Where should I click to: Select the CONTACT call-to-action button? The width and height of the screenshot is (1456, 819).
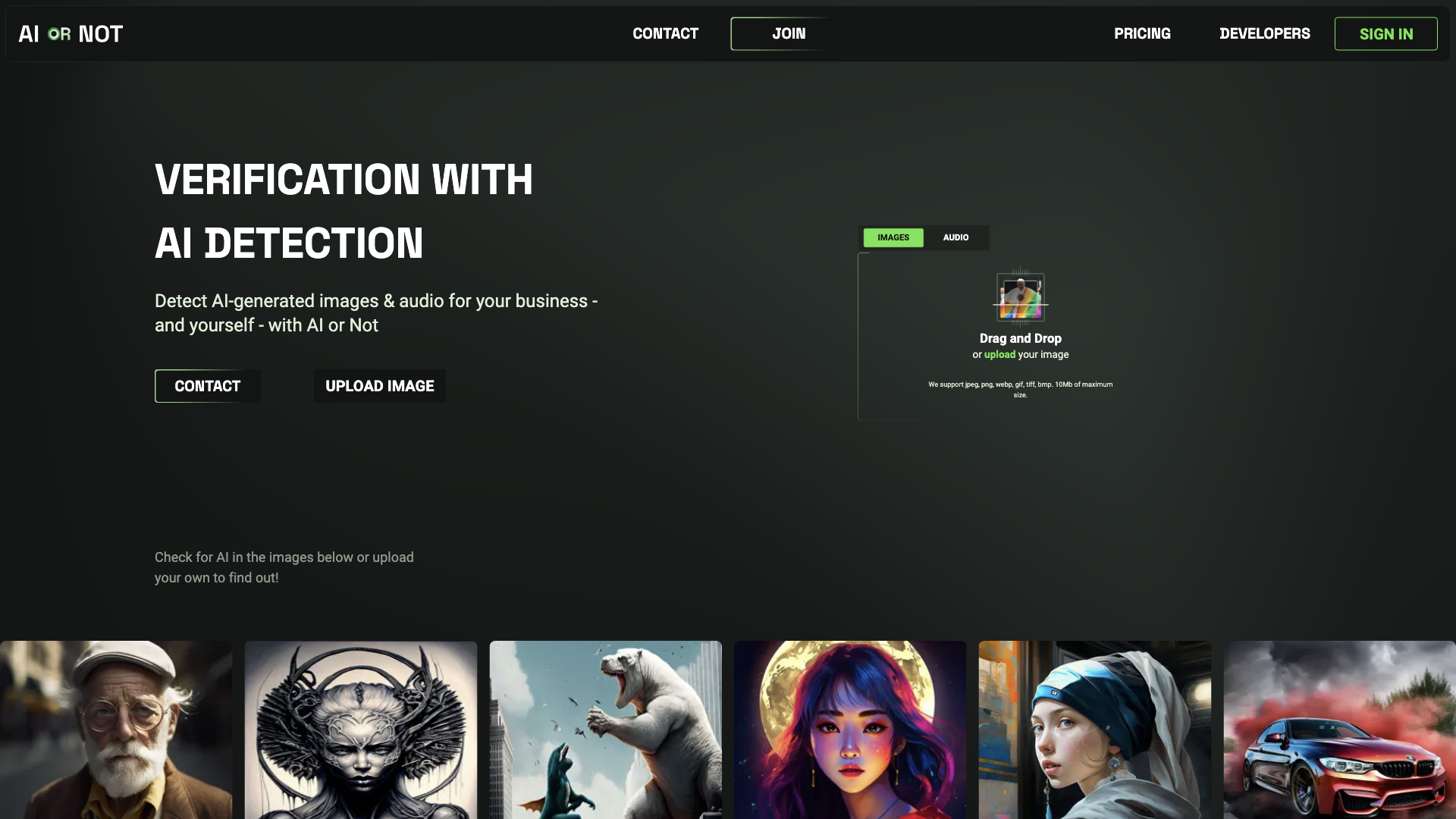(x=207, y=385)
